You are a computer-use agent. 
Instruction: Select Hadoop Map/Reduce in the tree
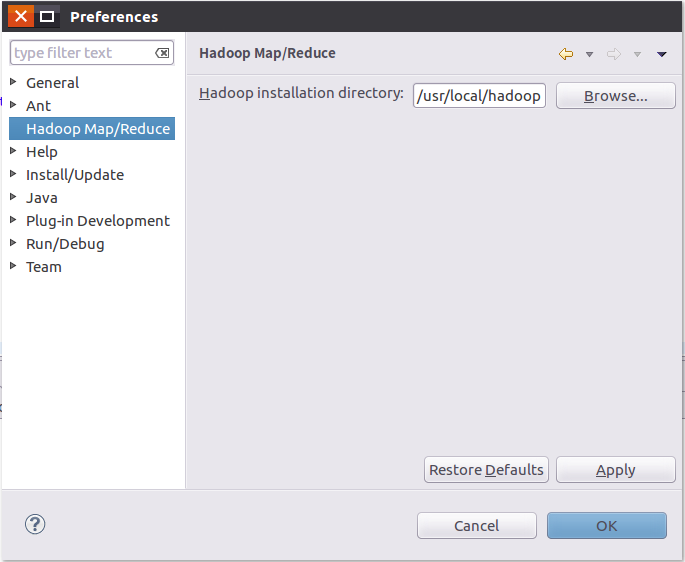point(98,129)
